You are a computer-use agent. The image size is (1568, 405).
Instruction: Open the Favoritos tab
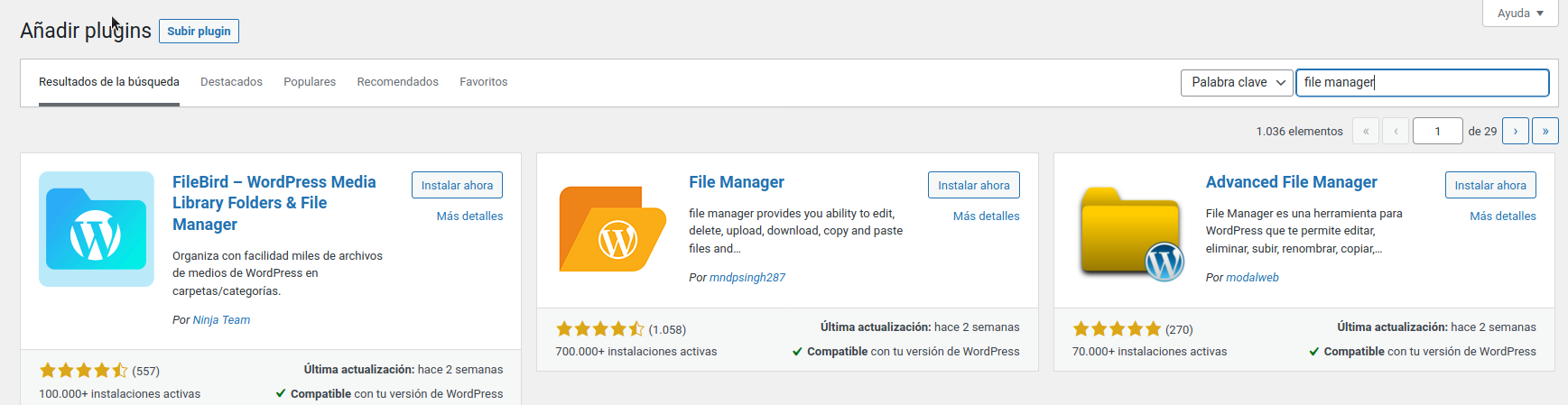point(484,82)
